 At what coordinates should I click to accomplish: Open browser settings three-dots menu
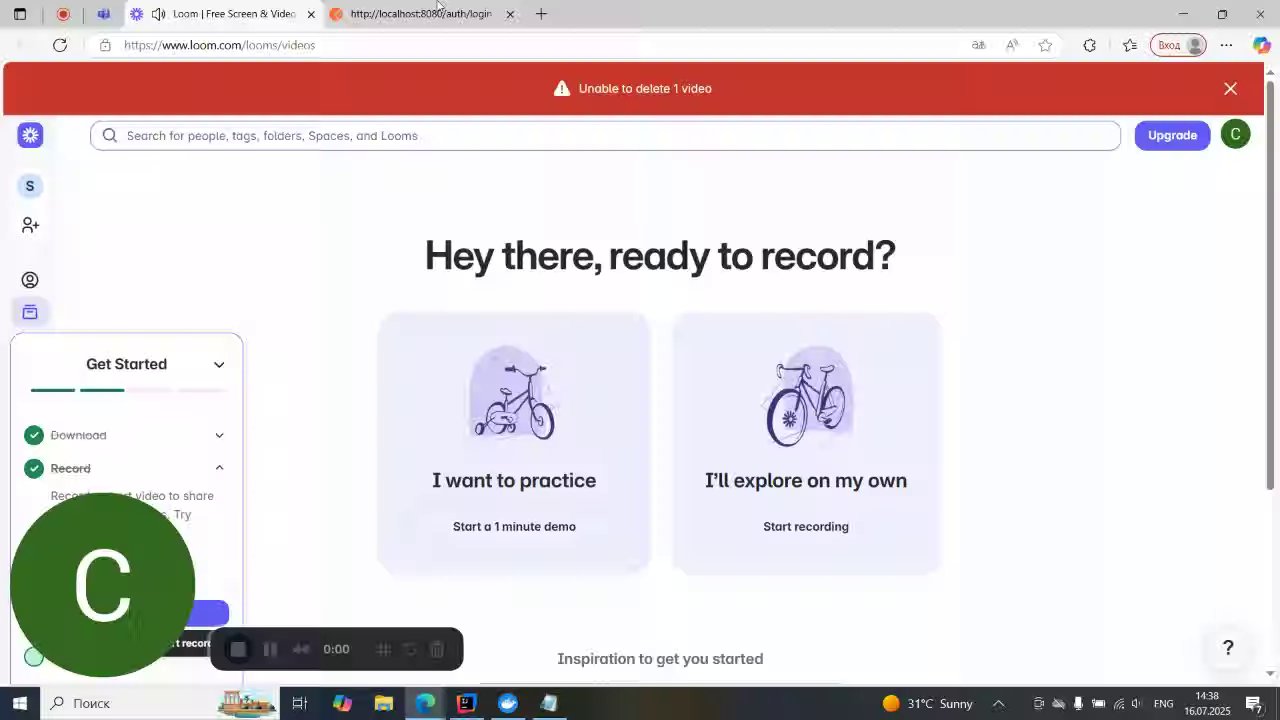pyautogui.click(x=1226, y=45)
